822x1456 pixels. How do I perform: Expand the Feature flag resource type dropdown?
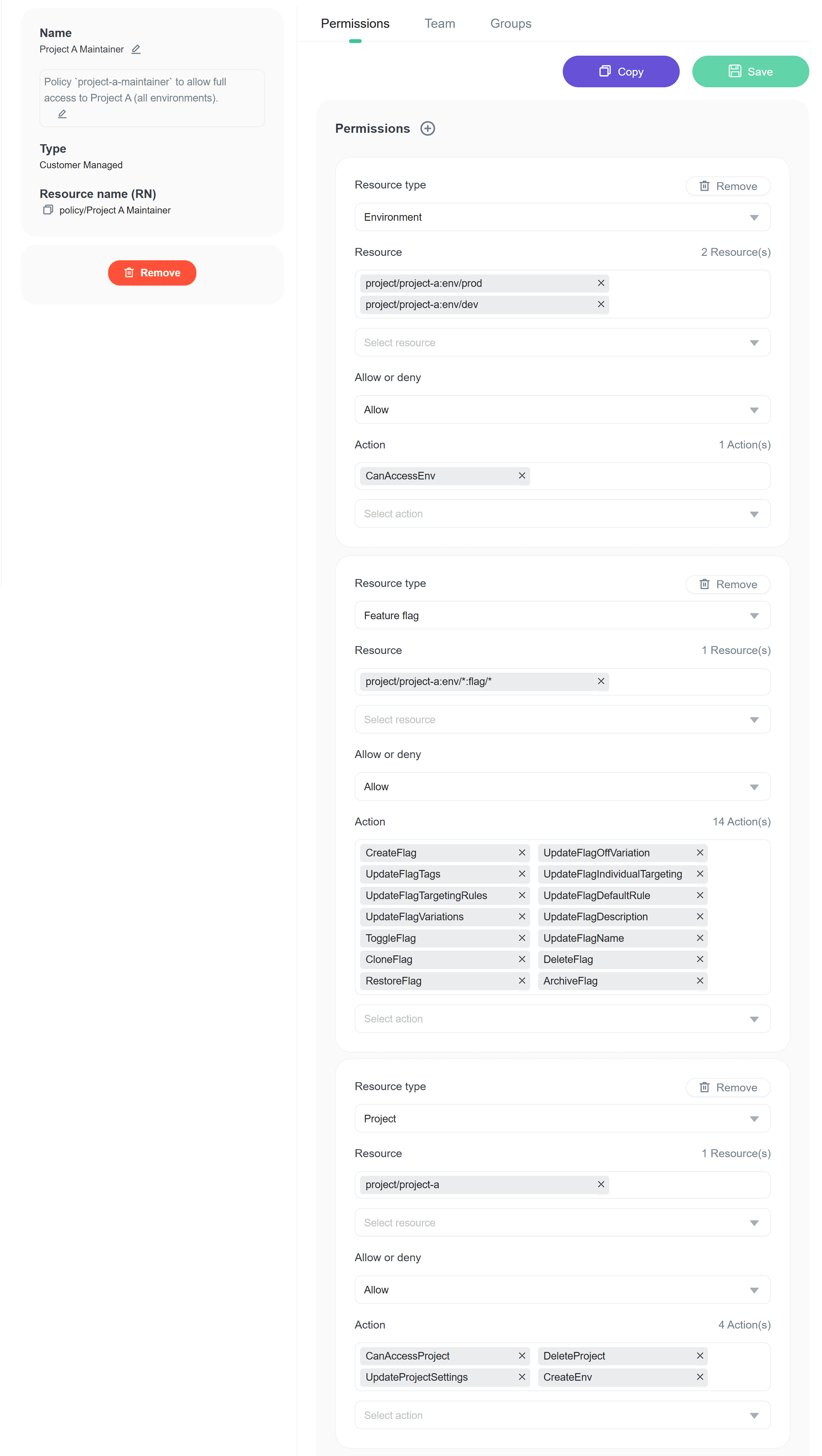(561, 615)
